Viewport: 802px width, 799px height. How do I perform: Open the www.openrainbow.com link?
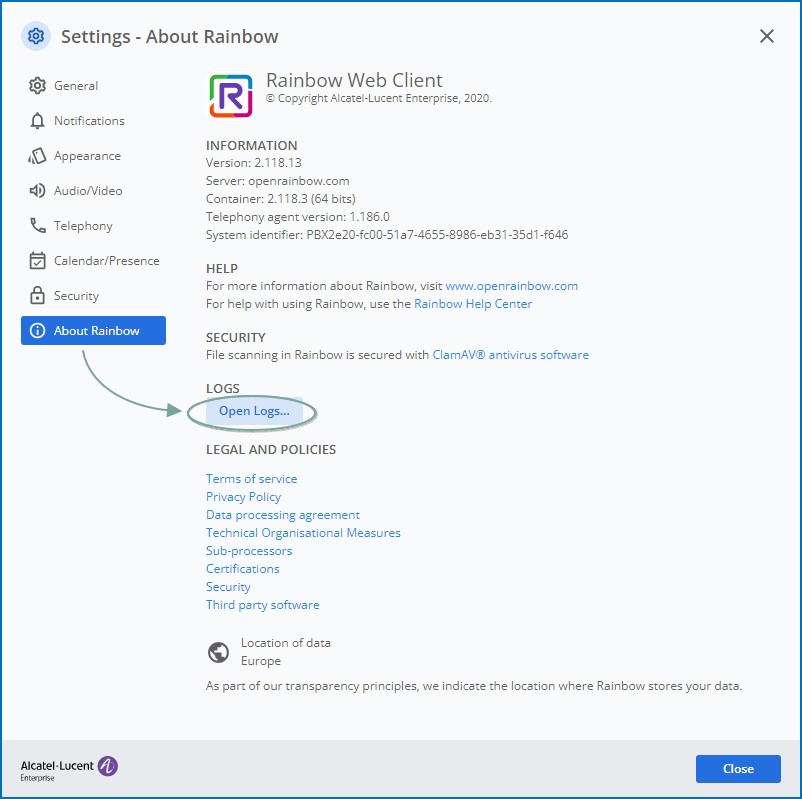point(511,286)
